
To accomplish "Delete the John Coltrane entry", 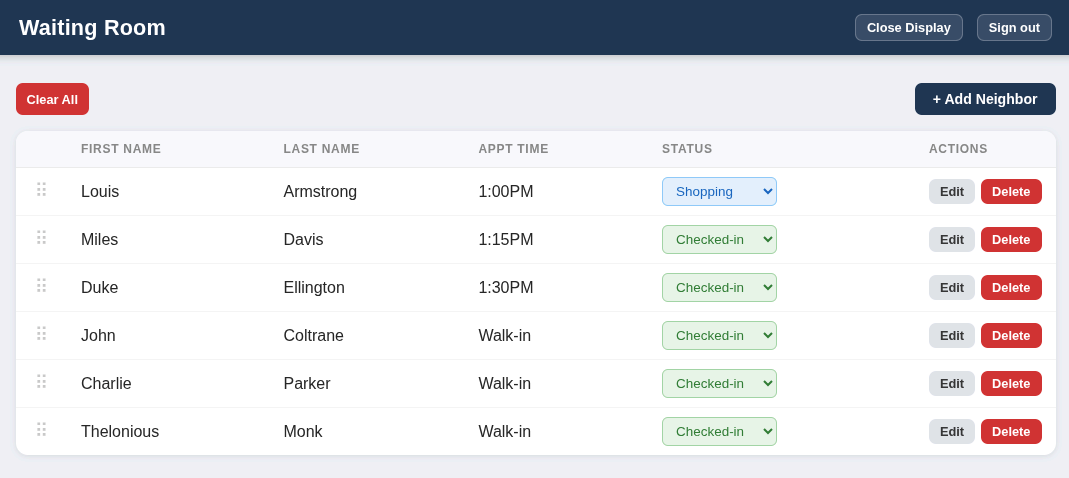I will (x=1011, y=335).
